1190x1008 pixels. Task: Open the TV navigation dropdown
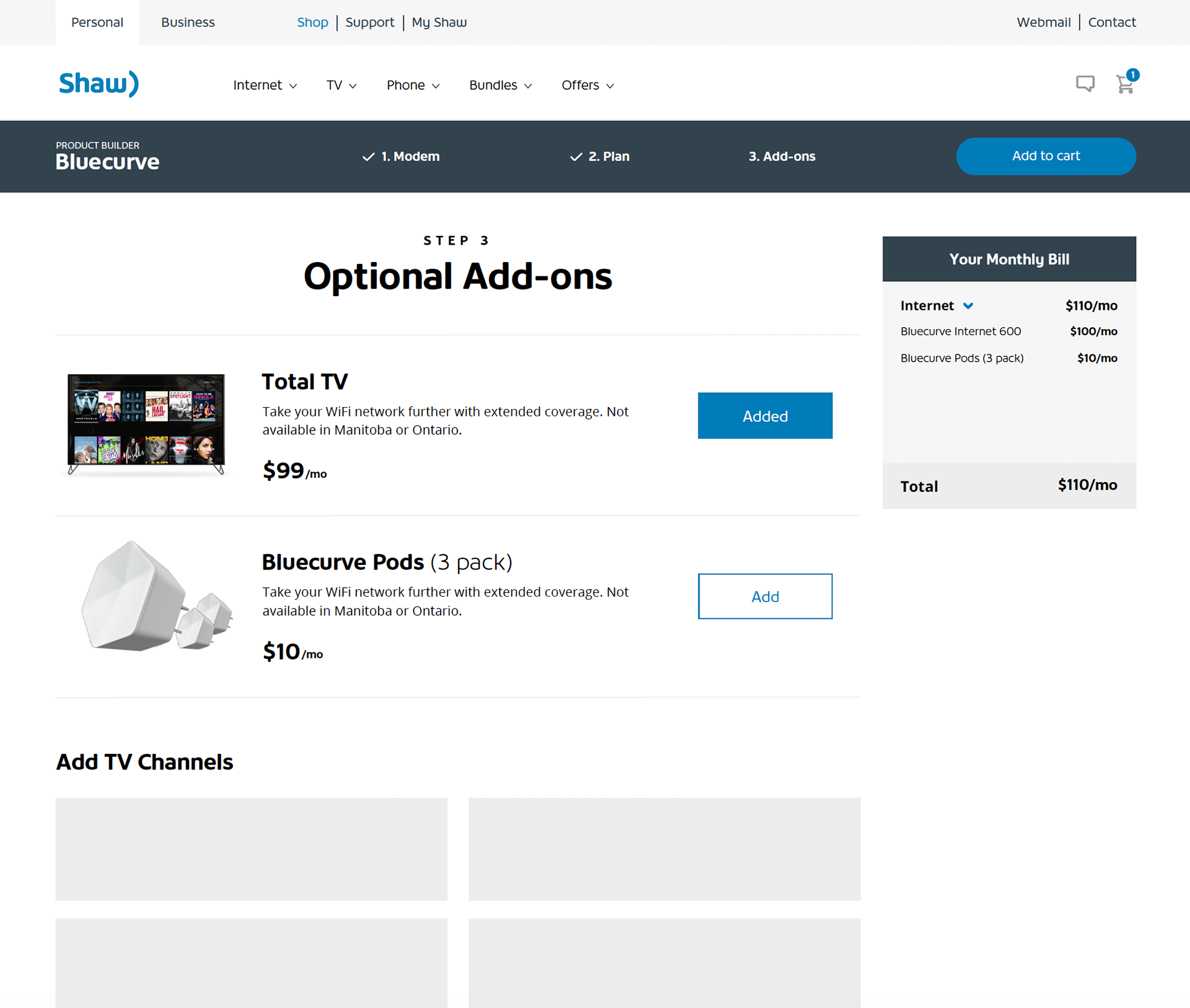pyautogui.click(x=342, y=85)
